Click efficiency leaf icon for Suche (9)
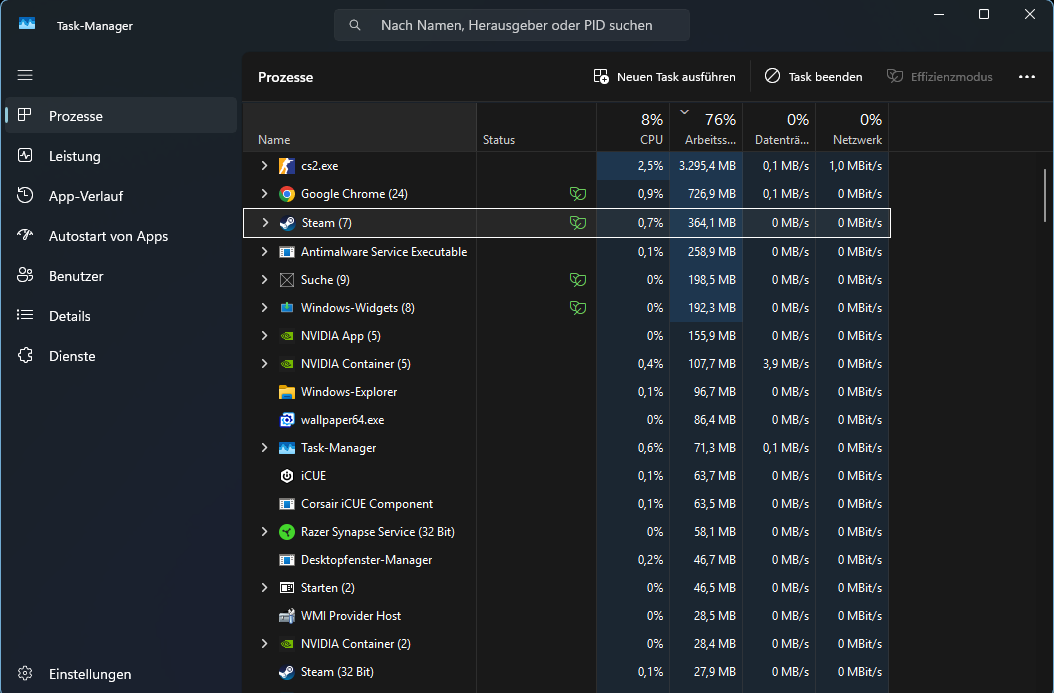Screen dimensions: 1054x693 pos(577,280)
